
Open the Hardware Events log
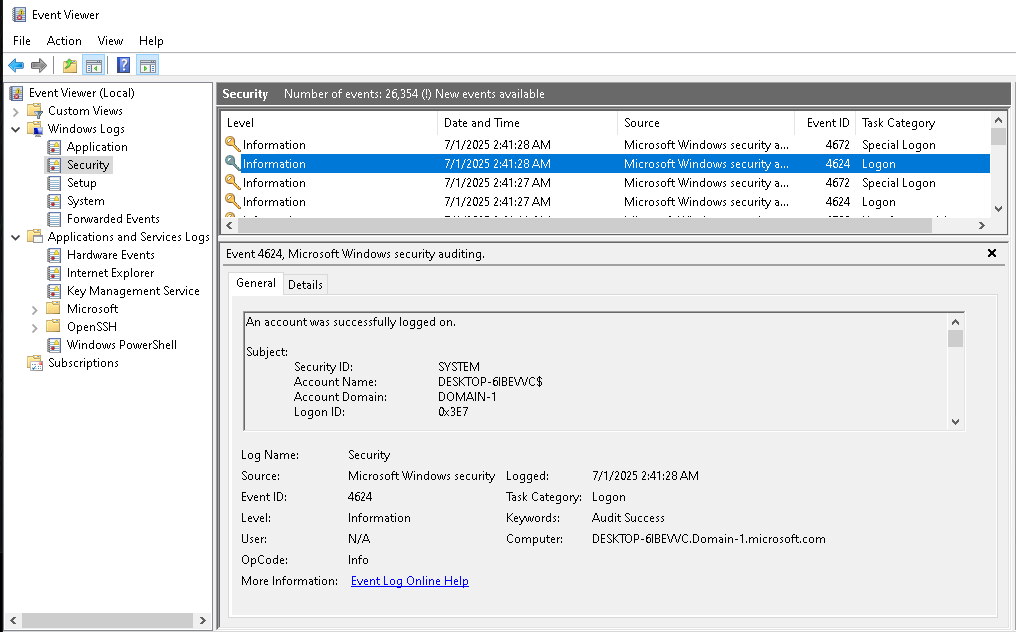click(x=111, y=255)
